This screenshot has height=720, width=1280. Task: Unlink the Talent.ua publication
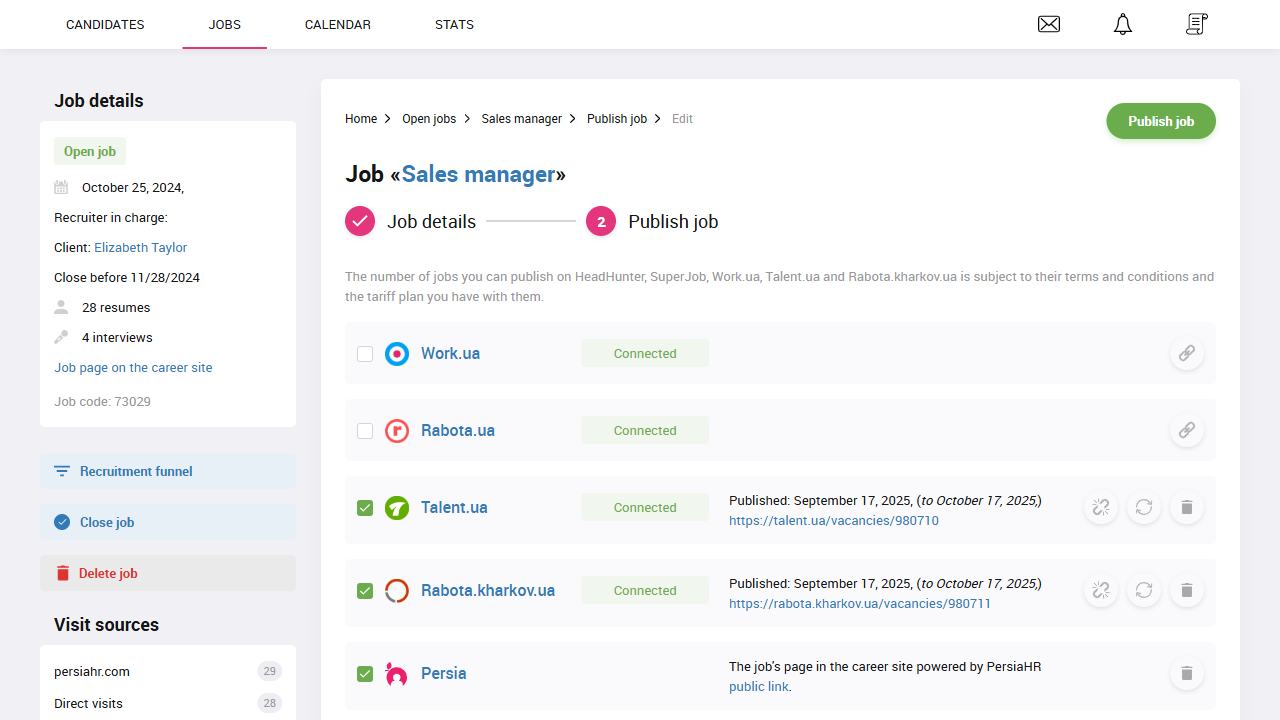click(1100, 507)
